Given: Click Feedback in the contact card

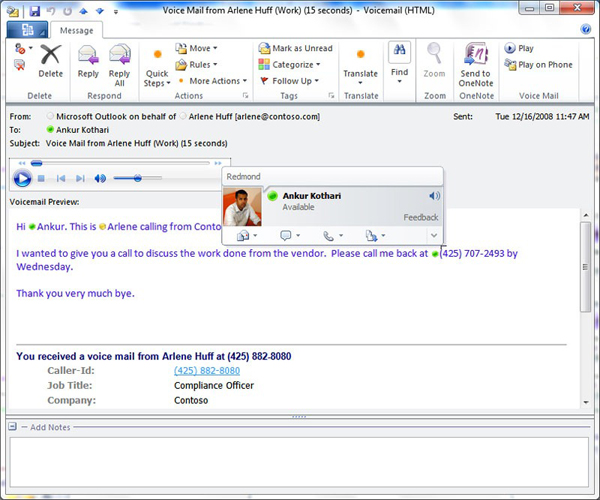Looking at the screenshot, I should (x=420, y=217).
